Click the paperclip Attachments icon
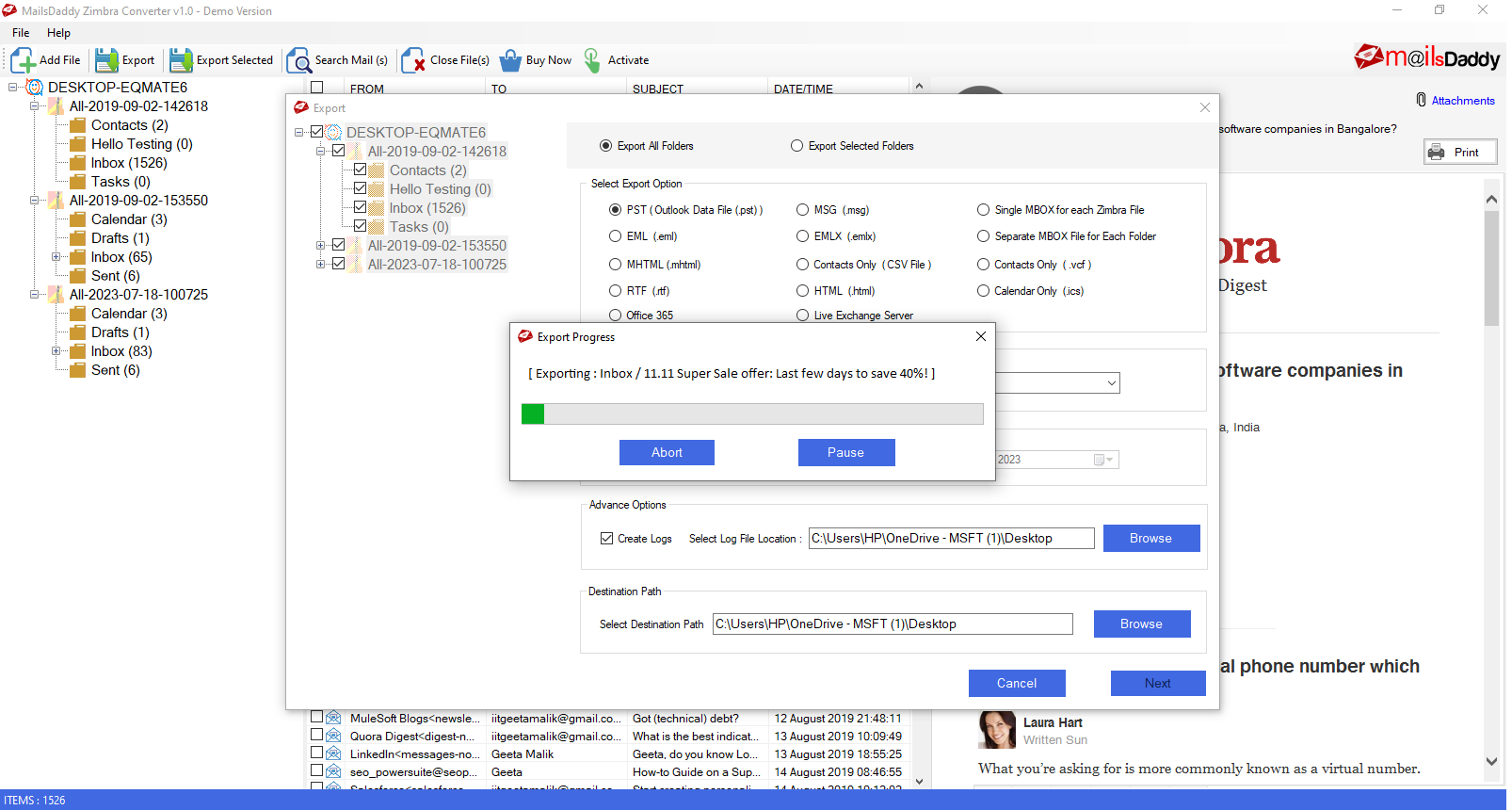Image resolution: width=1512 pixels, height=810 pixels. [1422, 100]
